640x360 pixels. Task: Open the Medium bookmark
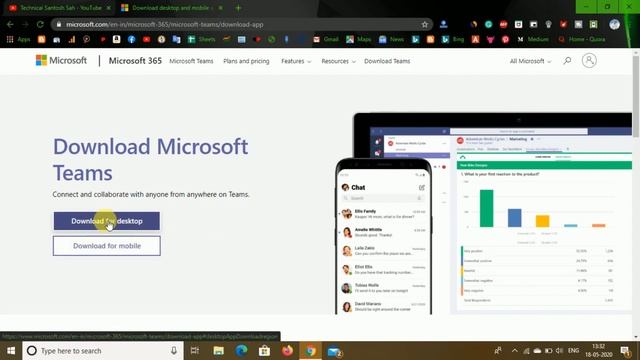533,39
